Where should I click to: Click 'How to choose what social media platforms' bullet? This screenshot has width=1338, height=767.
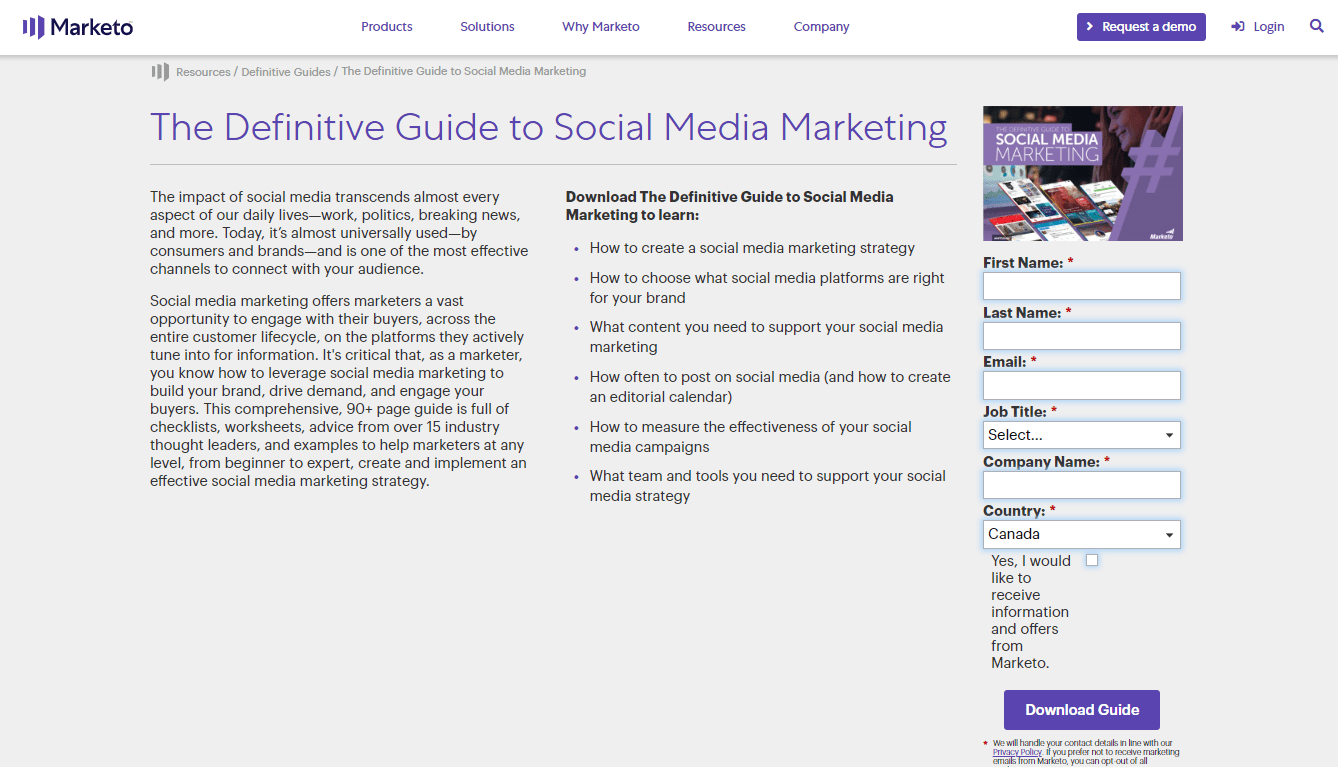(767, 288)
